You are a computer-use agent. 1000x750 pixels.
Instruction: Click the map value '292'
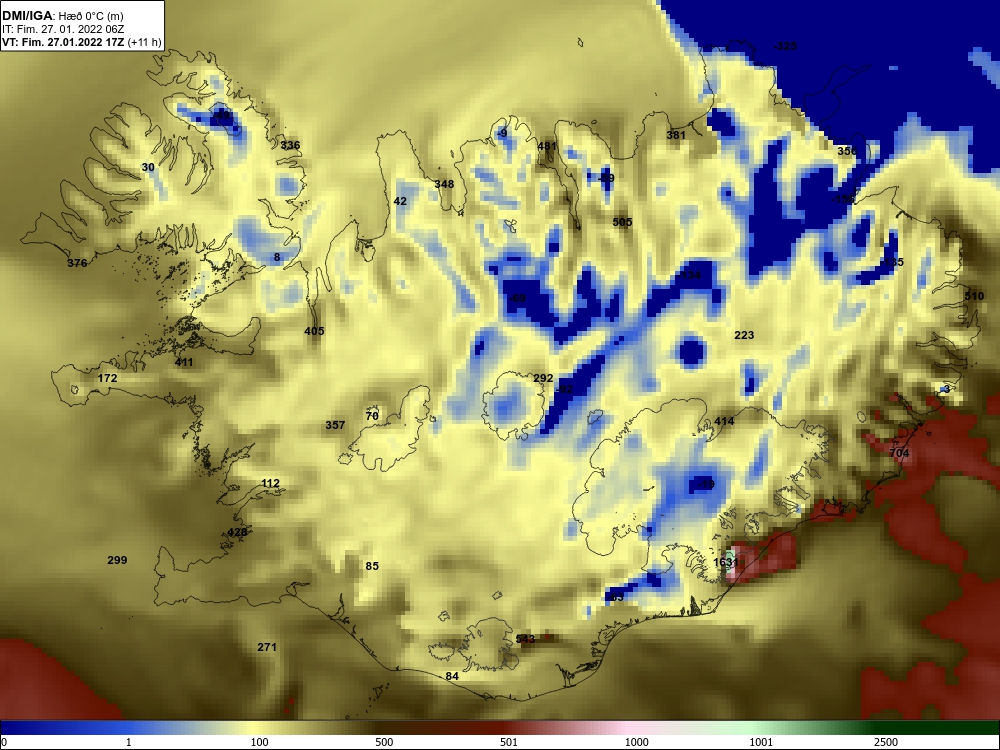point(543,378)
